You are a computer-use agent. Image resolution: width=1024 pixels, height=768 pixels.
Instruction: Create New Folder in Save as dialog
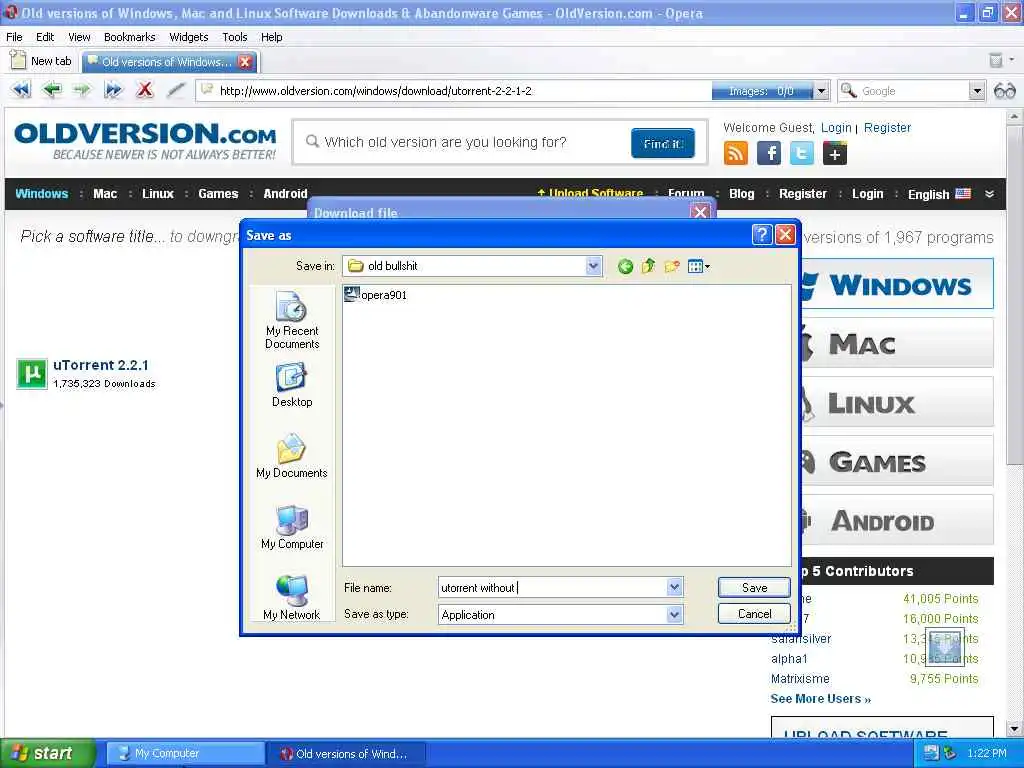pyautogui.click(x=671, y=266)
